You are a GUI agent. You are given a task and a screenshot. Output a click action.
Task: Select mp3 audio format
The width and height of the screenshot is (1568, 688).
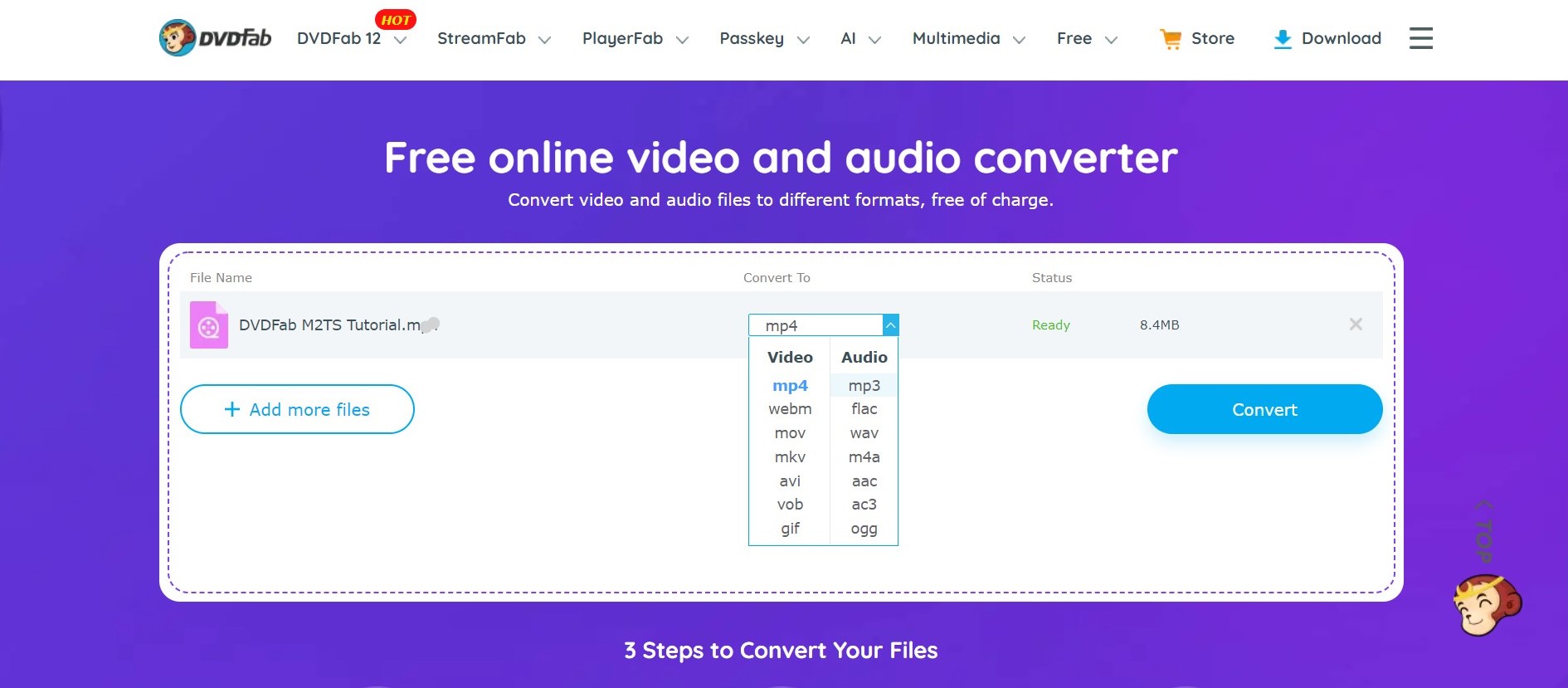[x=864, y=386]
